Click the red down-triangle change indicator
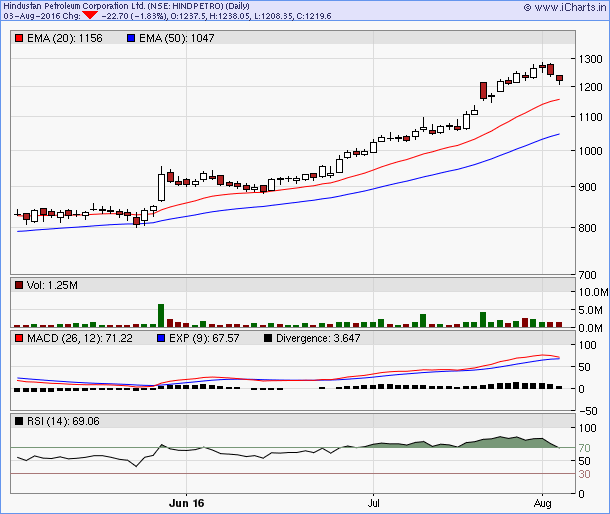The image size is (610, 514). (90, 16)
